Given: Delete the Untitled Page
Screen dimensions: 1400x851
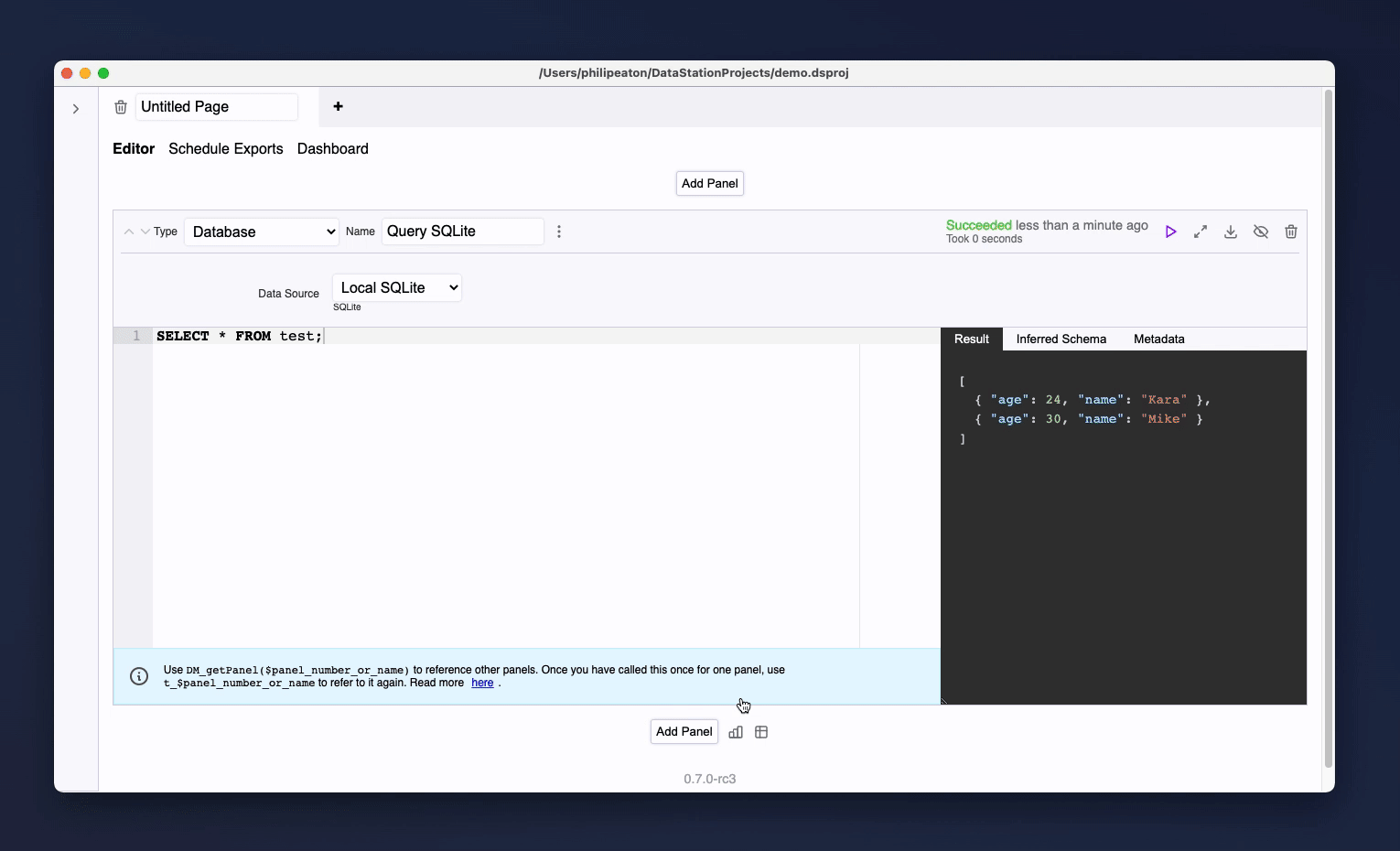Looking at the screenshot, I should 120,106.
